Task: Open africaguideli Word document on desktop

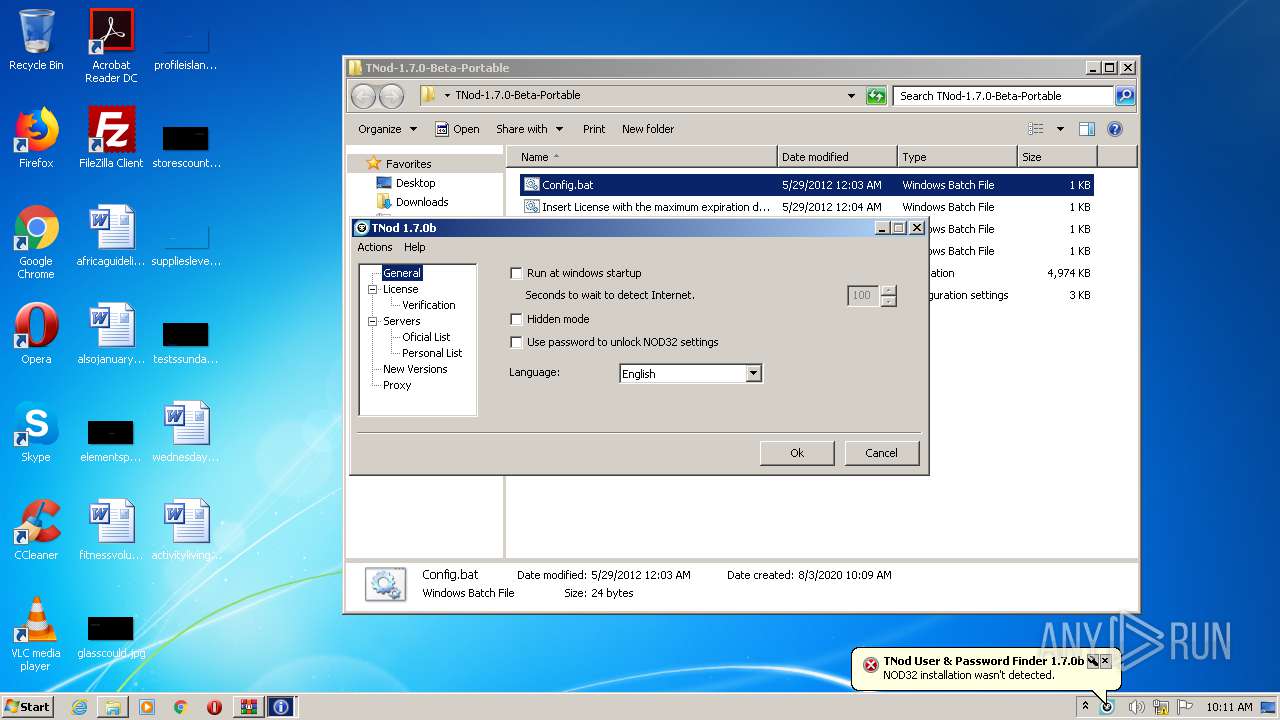Action: click(111, 236)
